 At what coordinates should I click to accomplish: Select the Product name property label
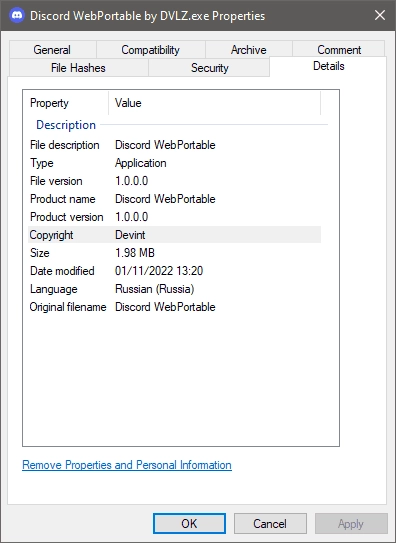pyautogui.click(x=63, y=199)
